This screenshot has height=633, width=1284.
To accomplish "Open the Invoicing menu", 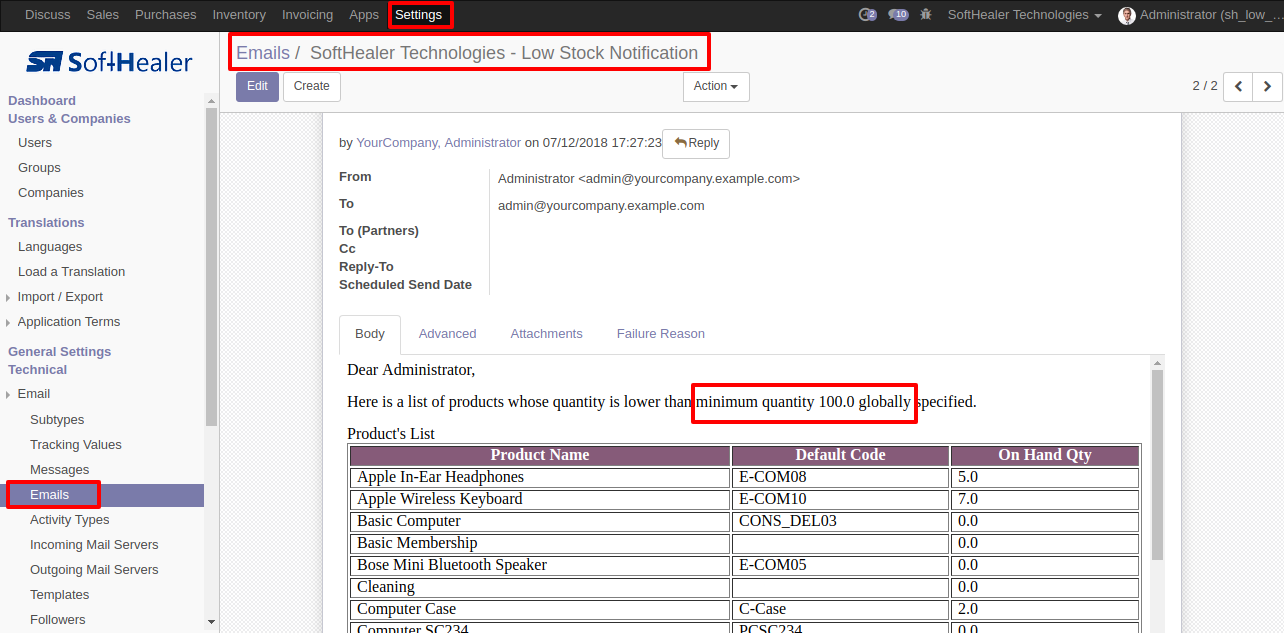I will point(307,15).
